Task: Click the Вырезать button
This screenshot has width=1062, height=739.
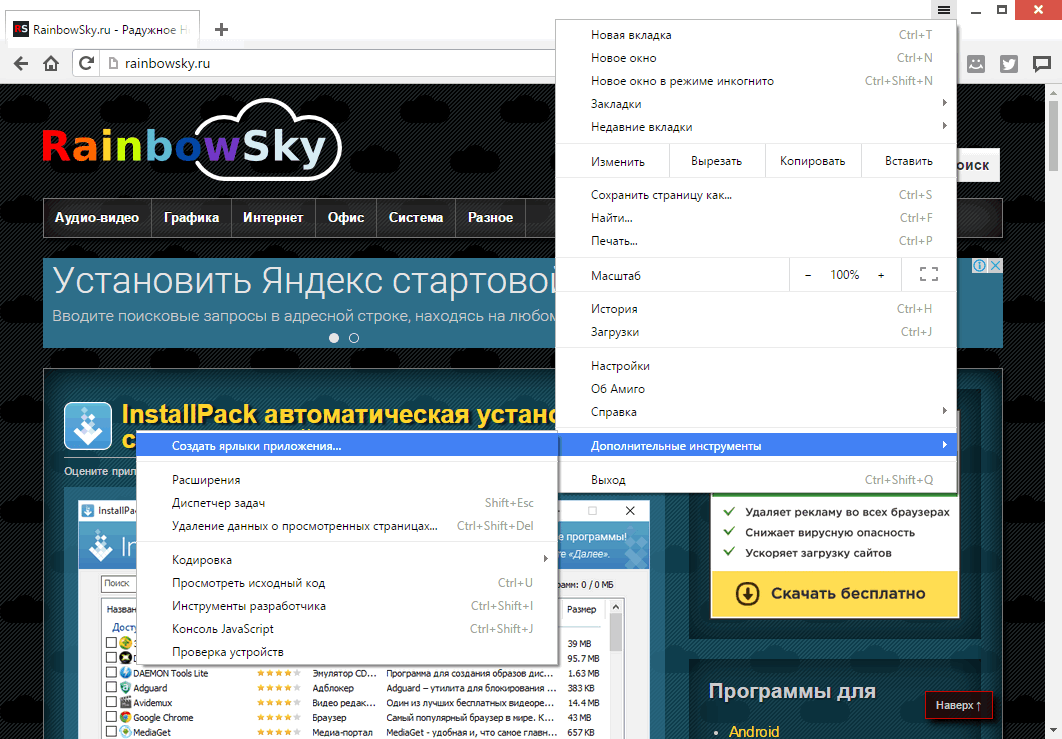Action: coord(717,161)
